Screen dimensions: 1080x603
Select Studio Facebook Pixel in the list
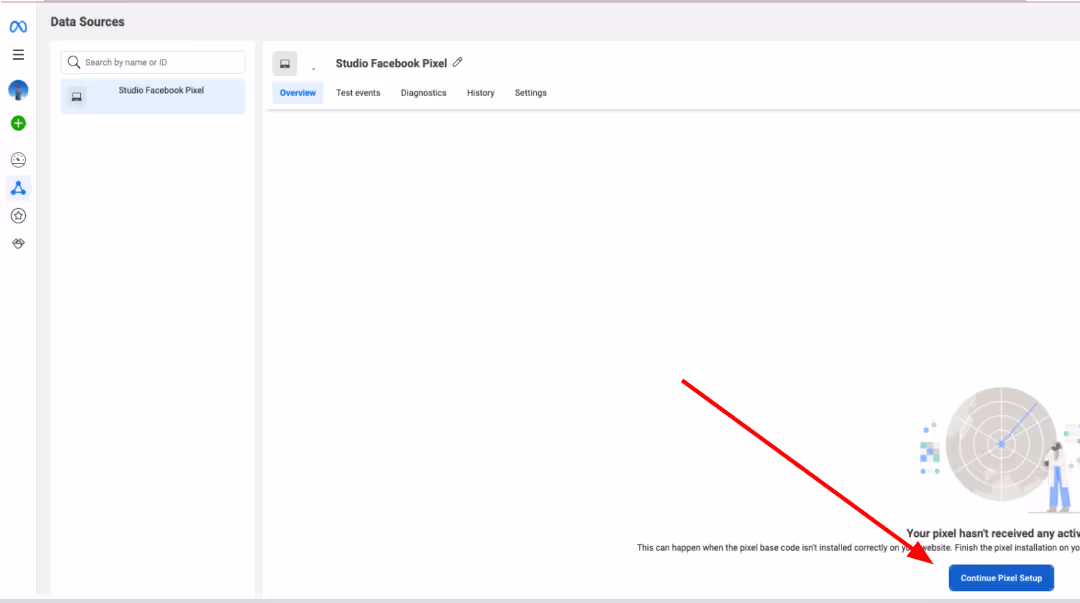[x=153, y=96]
